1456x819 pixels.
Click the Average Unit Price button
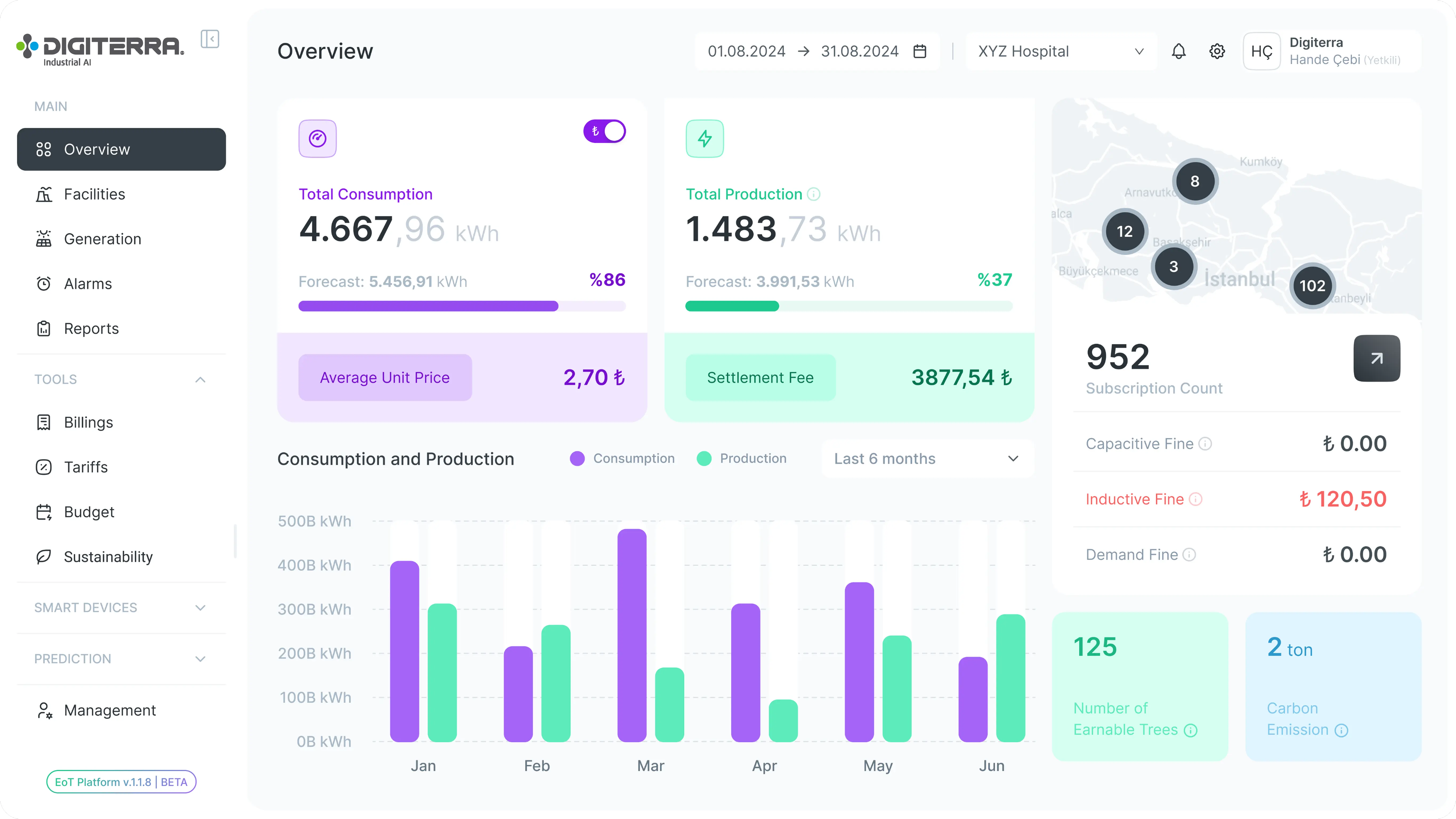coord(385,378)
